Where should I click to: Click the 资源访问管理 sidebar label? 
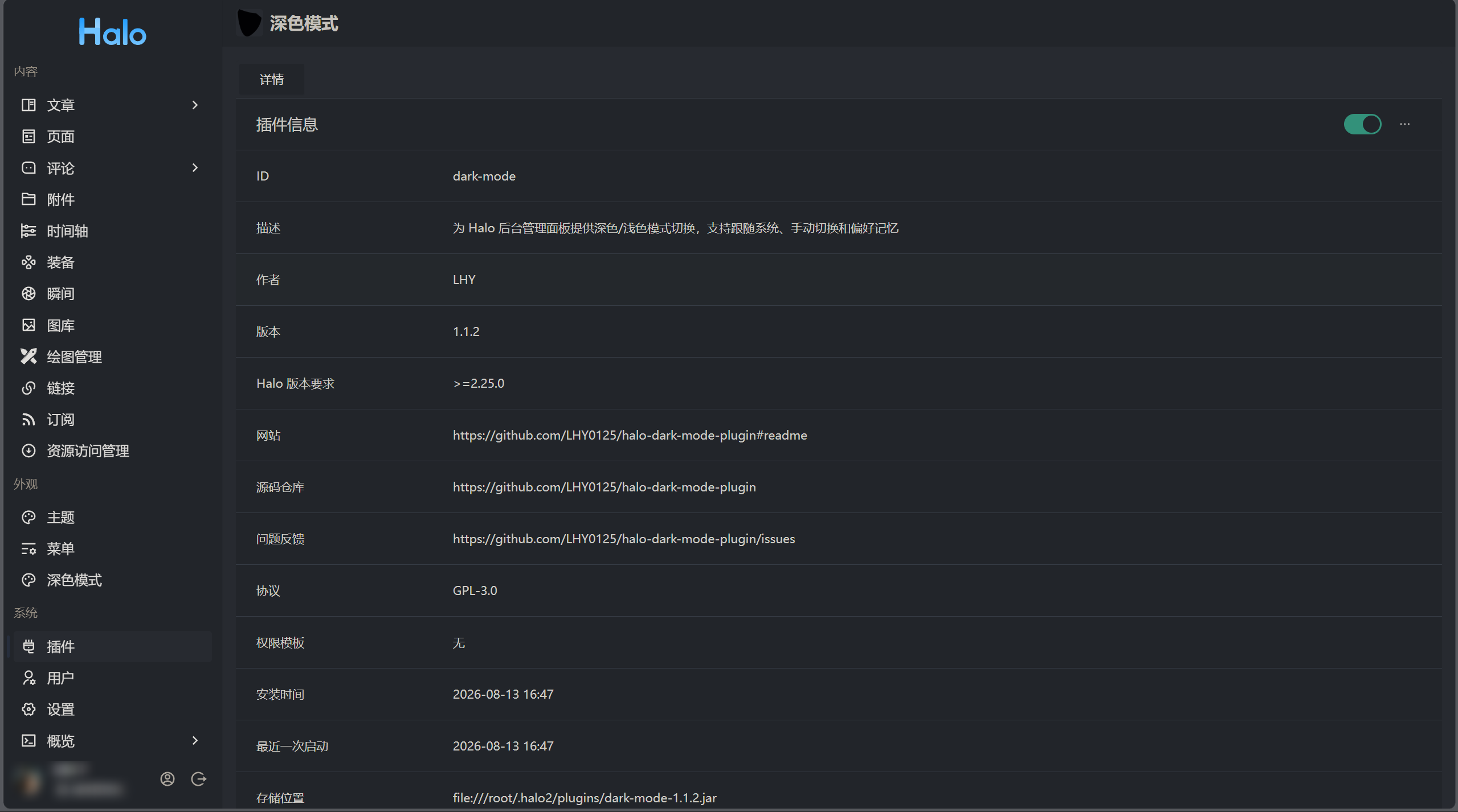[88, 451]
